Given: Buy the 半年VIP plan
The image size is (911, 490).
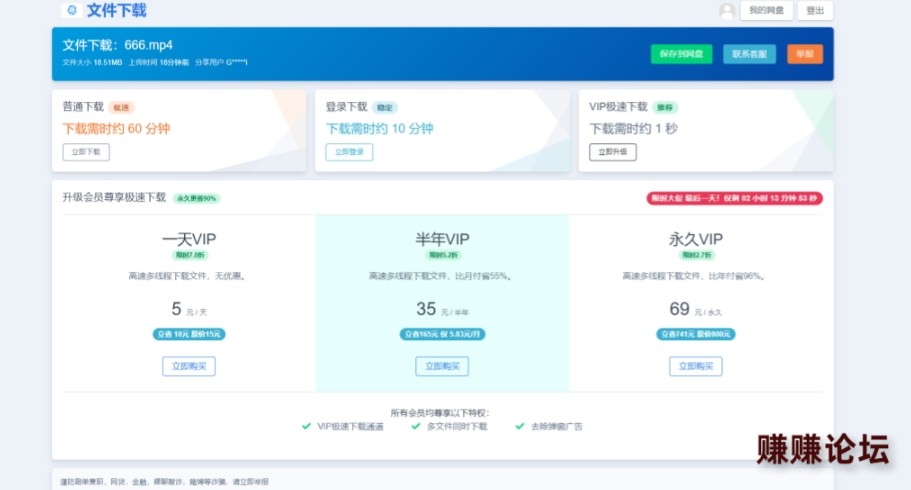Looking at the screenshot, I should tap(442, 366).
